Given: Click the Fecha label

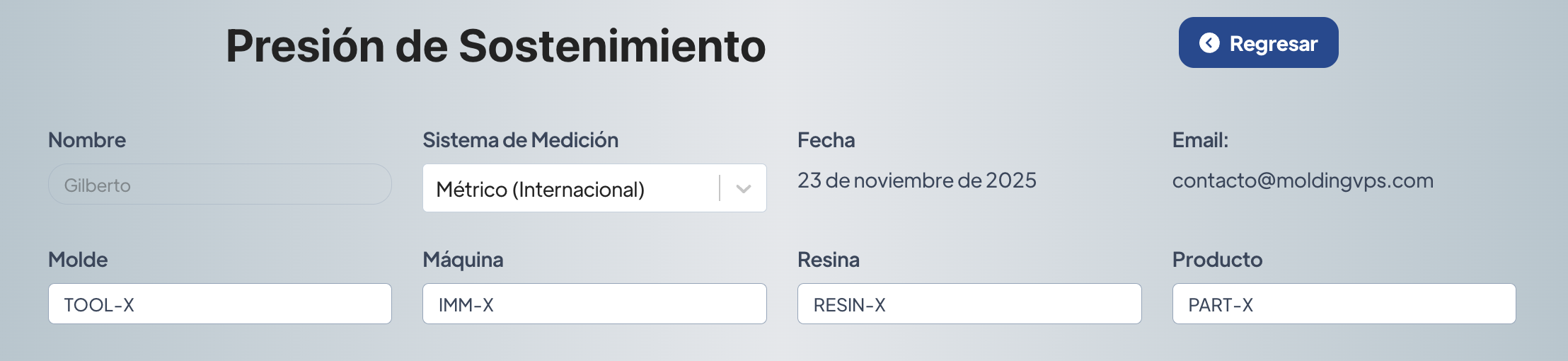Looking at the screenshot, I should (x=826, y=140).
